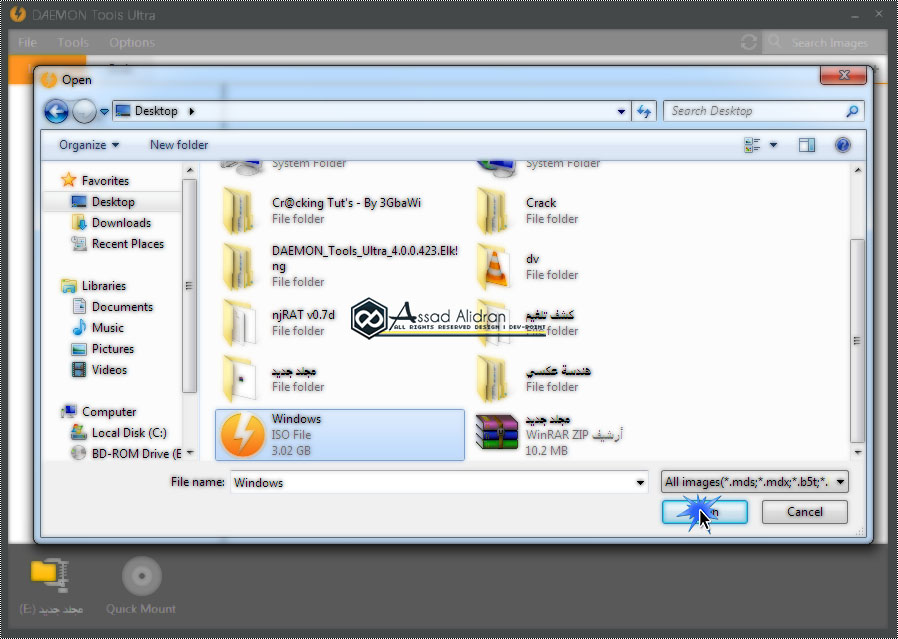The image size is (898, 639).
Task: Click the Windows file name text
Action: [x=297, y=419]
